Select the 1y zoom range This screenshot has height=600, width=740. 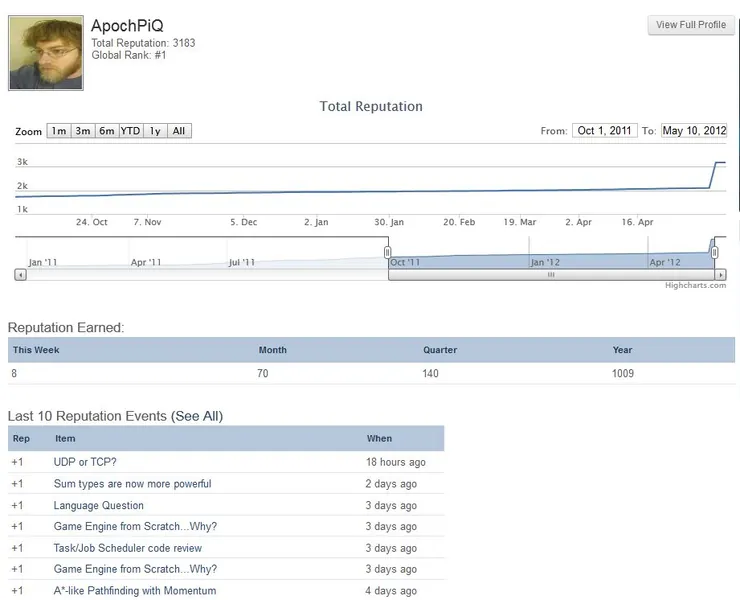(155, 131)
